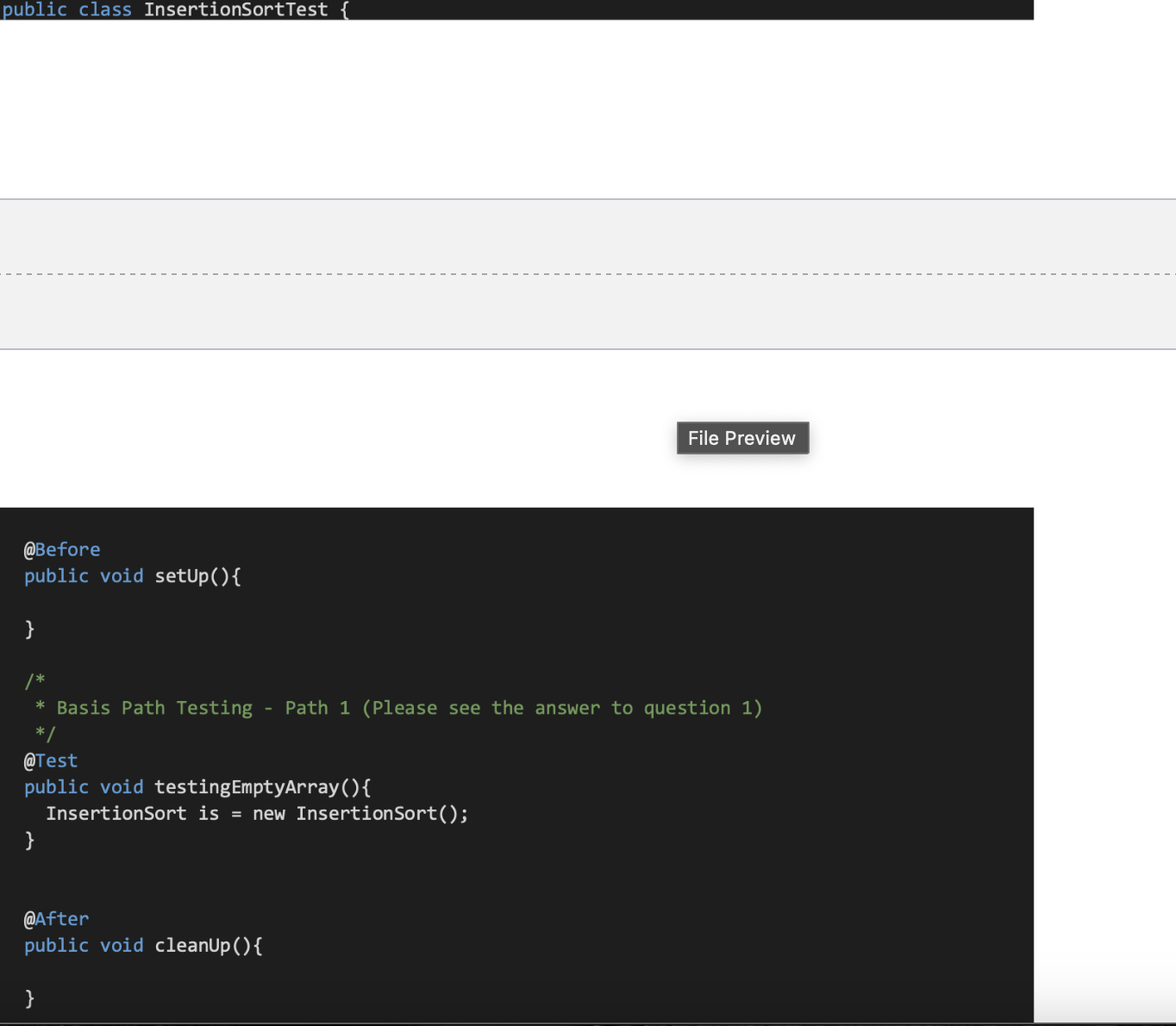The width and height of the screenshot is (1176, 1026).
Task: Select the 'public class InsertionSortTest {' line
Action: (175, 9)
